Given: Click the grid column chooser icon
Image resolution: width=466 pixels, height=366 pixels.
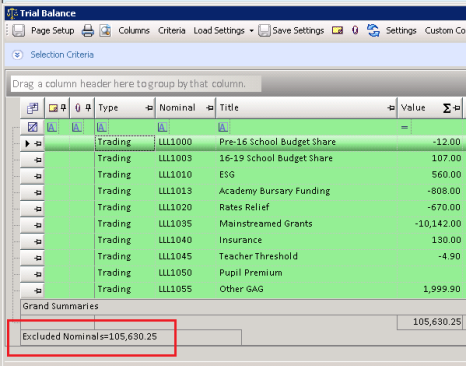Looking at the screenshot, I should 32,108.
